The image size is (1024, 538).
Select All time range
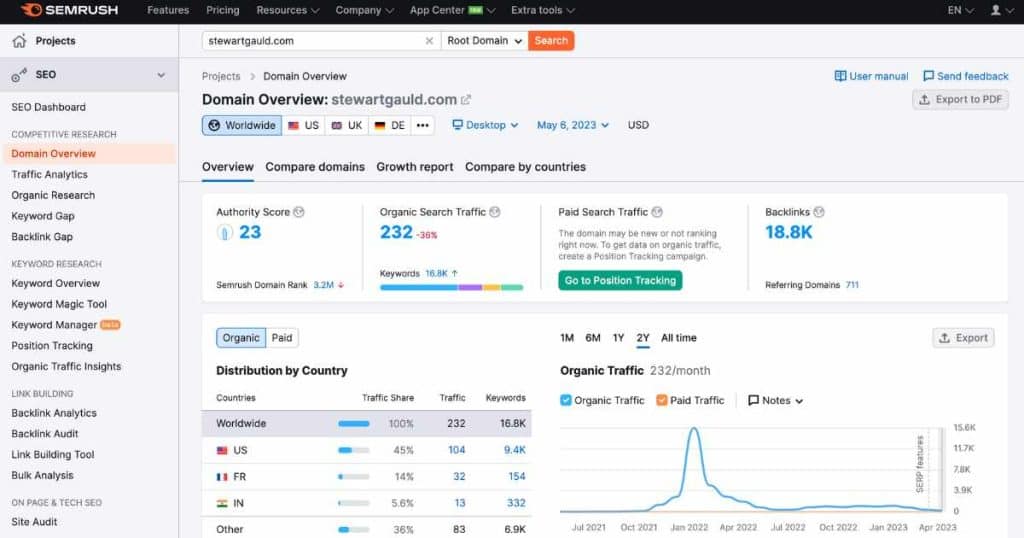(679, 338)
